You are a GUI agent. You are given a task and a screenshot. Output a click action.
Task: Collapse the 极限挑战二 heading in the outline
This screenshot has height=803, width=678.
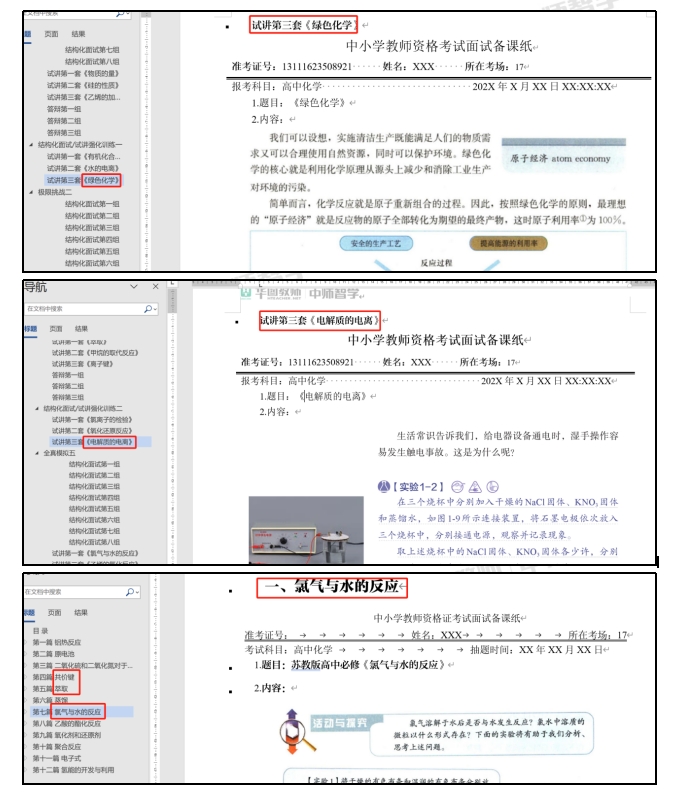click(x=31, y=192)
